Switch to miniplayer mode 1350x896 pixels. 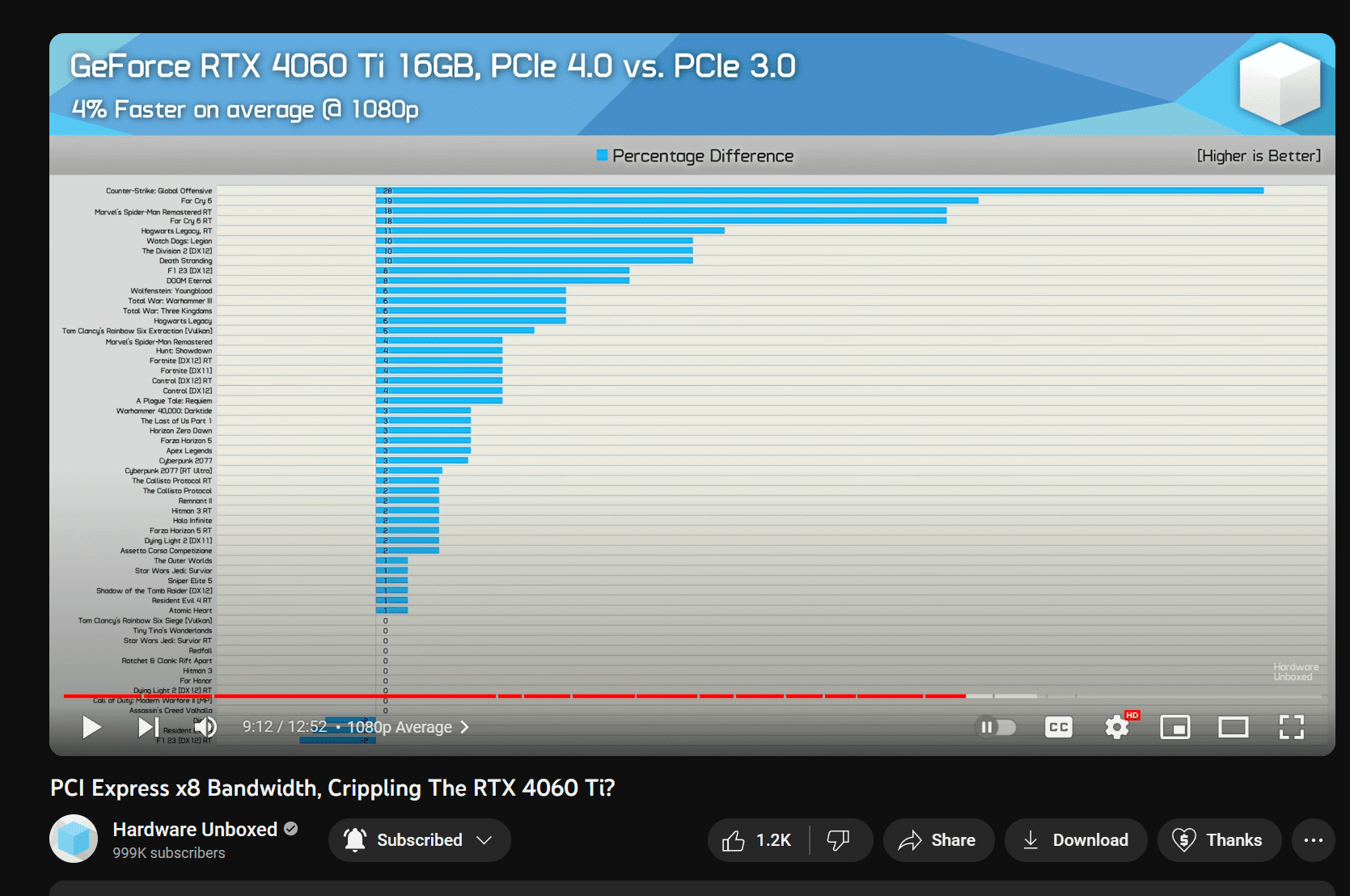1174,727
